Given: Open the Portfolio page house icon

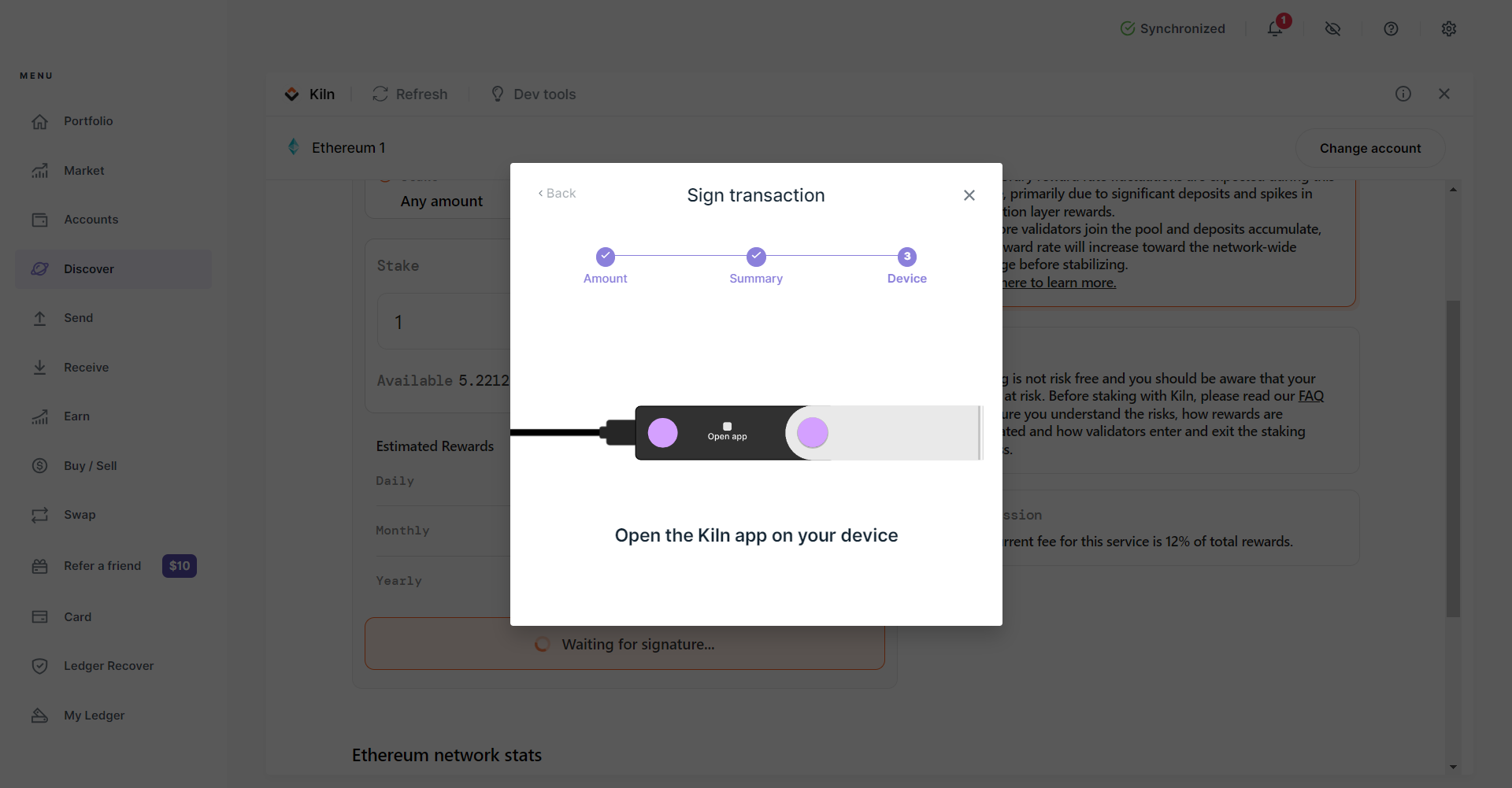Looking at the screenshot, I should click(x=40, y=121).
